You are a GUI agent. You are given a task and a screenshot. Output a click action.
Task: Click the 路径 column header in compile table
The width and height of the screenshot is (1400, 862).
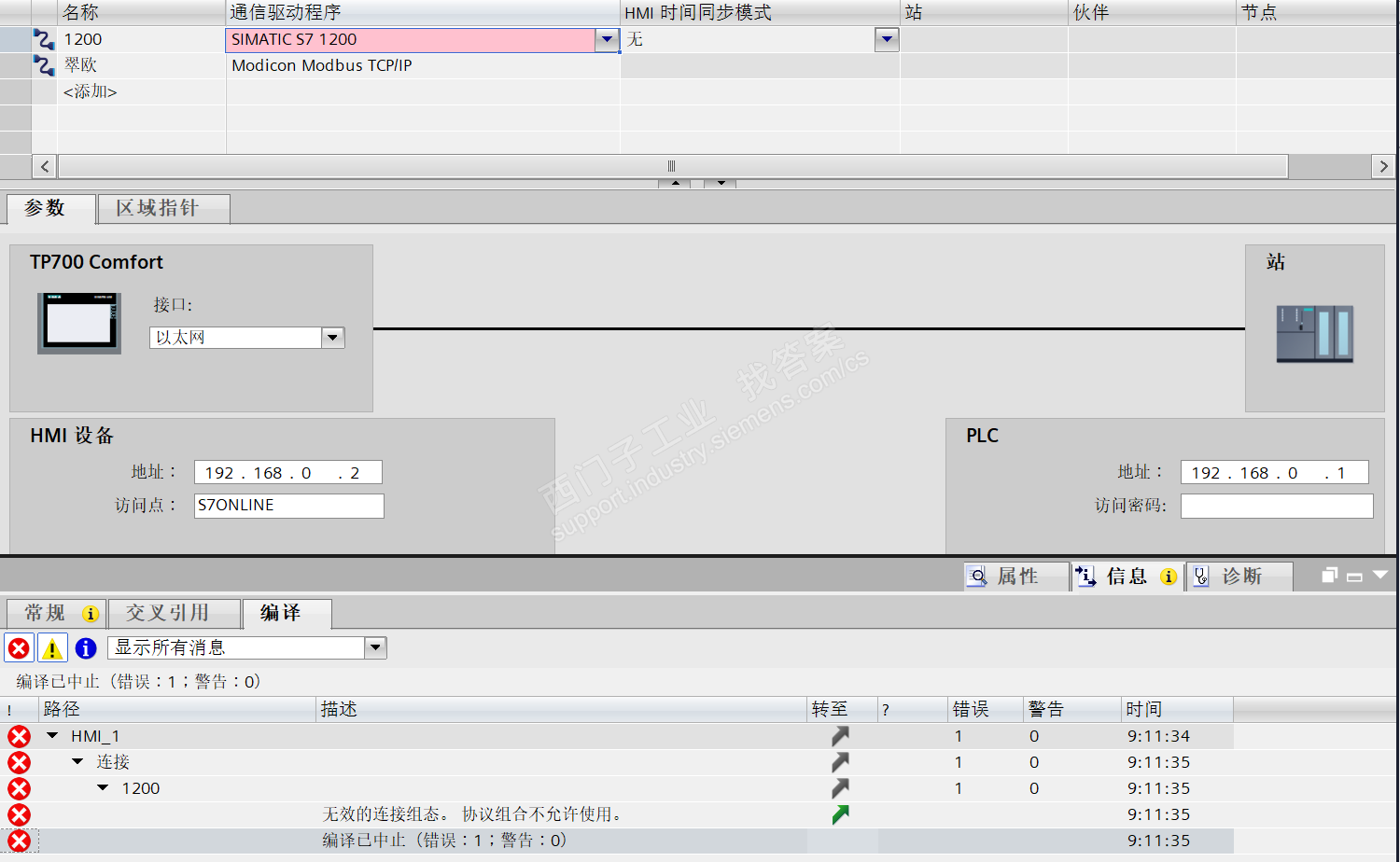(177, 709)
